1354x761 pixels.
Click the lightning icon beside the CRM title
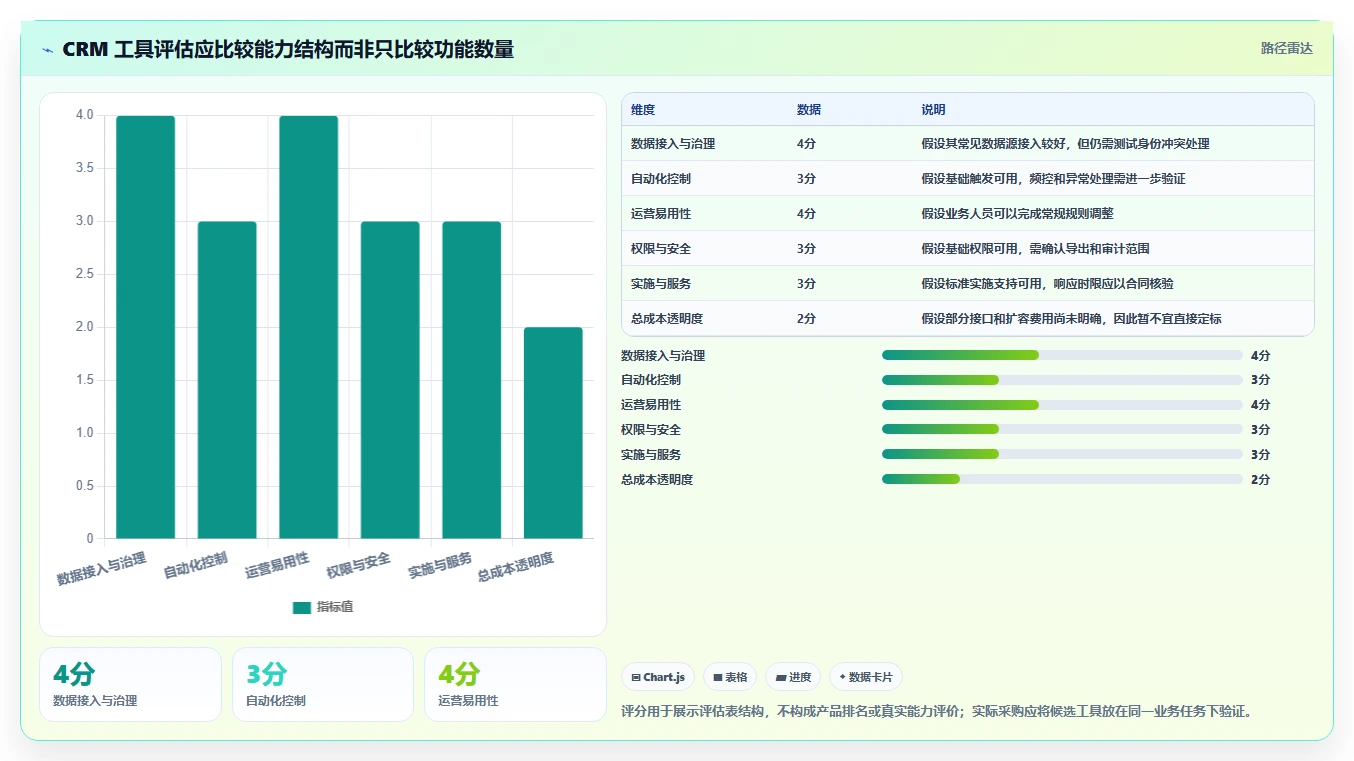pos(48,50)
